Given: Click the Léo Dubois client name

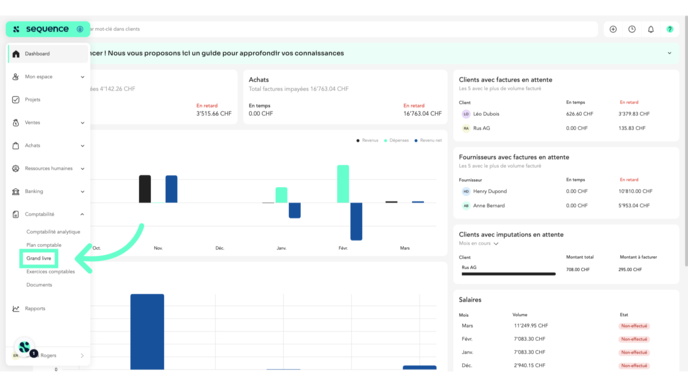Looking at the screenshot, I should click(x=486, y=114).
